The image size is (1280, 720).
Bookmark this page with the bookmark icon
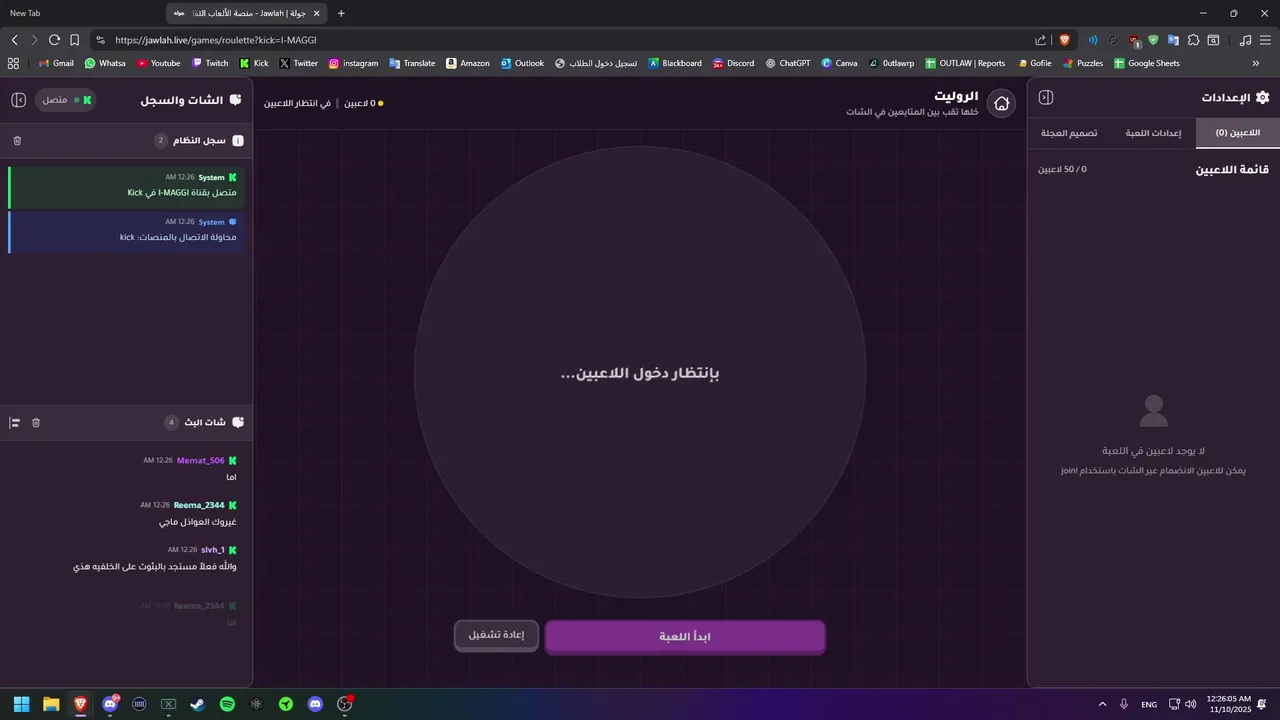pos(75,40)
